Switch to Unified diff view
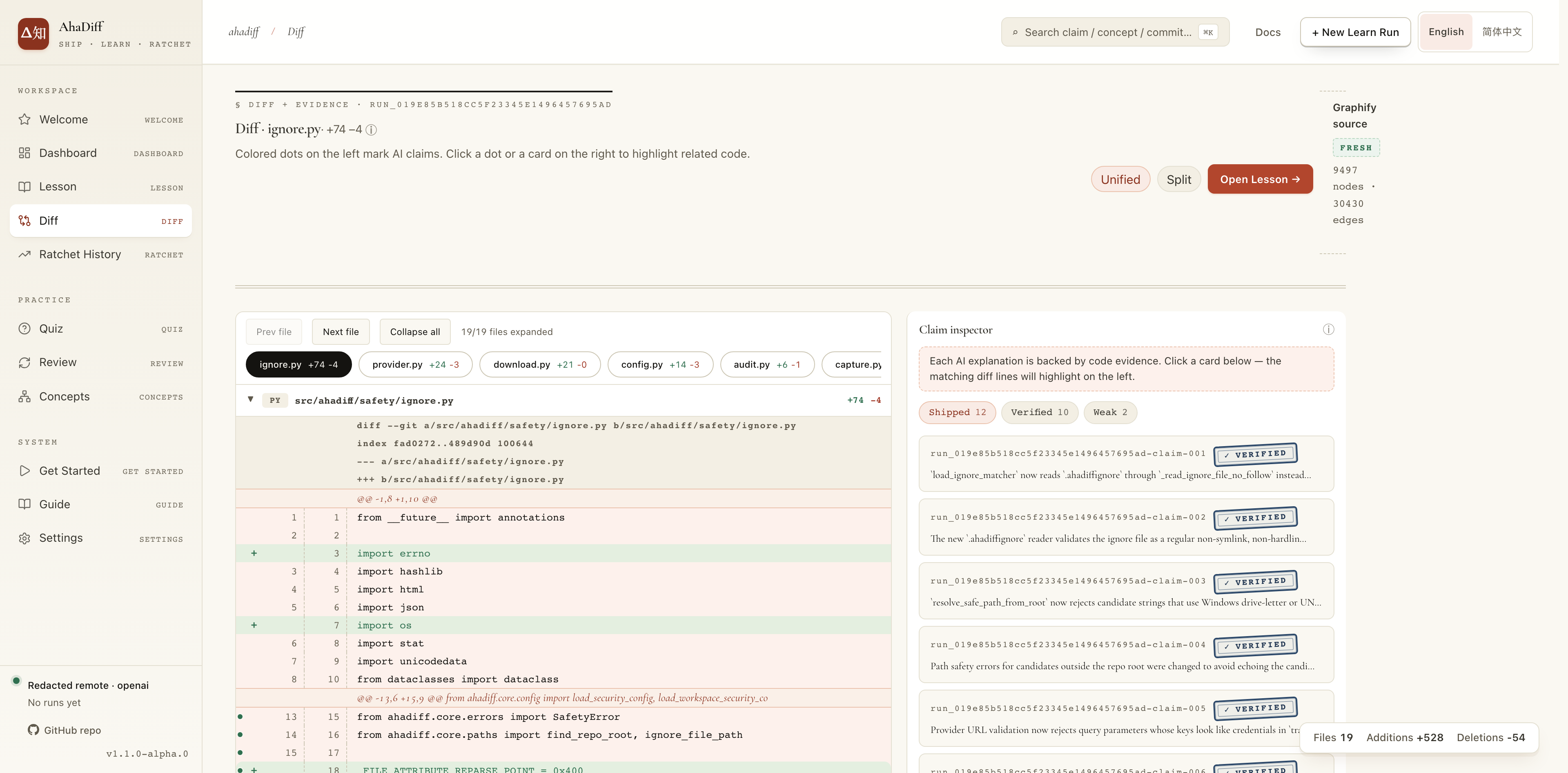Viewport: 1568px width, 773px height. (1120, 179)
